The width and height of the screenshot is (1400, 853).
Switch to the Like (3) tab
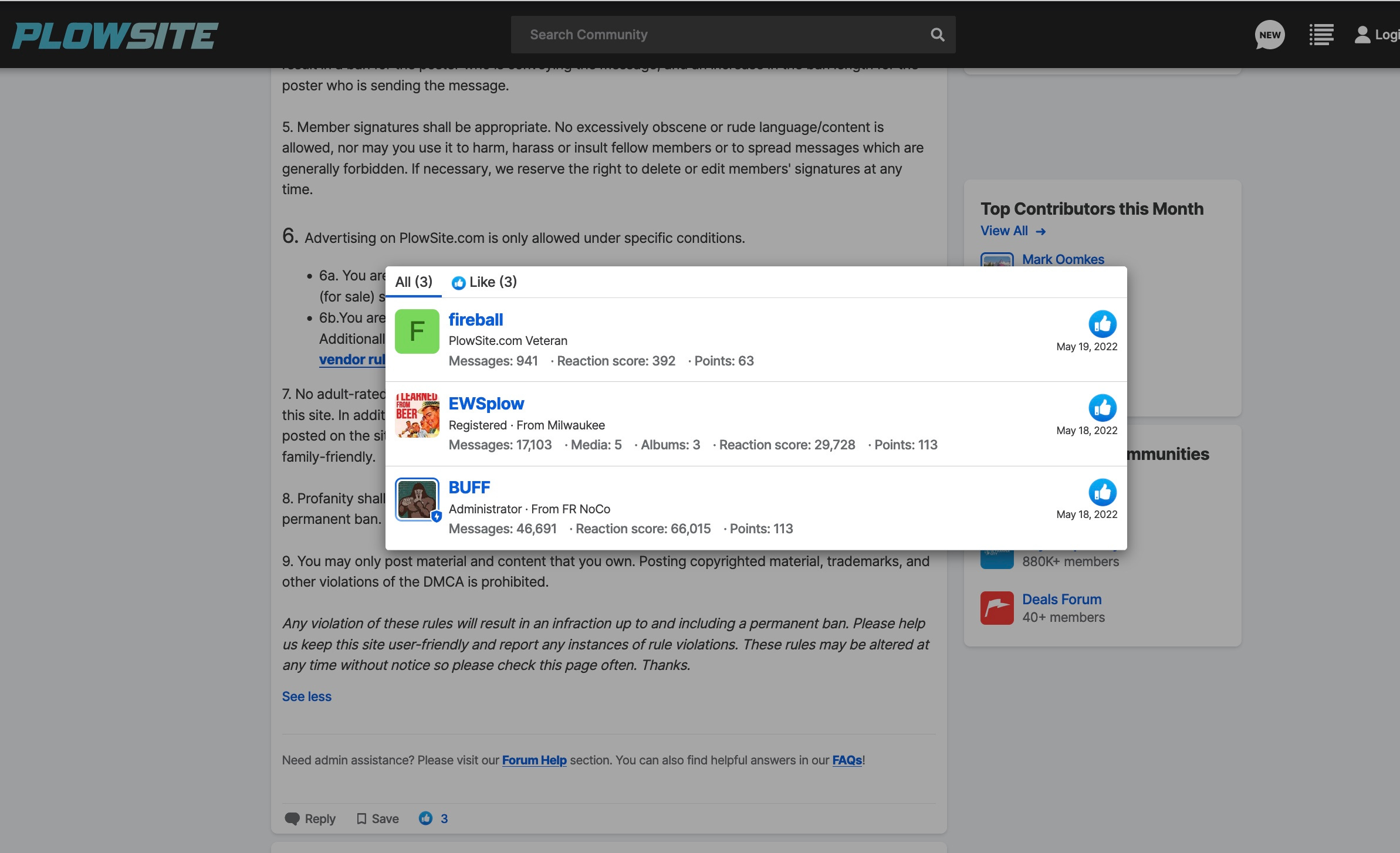484,282
